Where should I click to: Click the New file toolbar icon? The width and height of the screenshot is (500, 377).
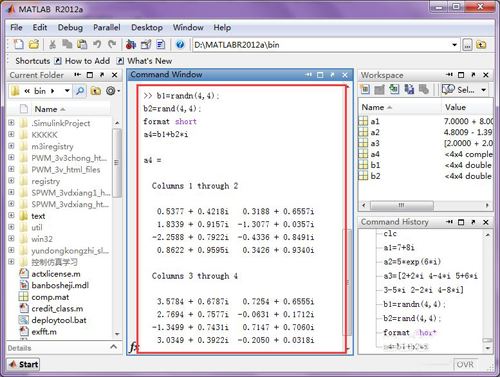(x=18, y=44)
